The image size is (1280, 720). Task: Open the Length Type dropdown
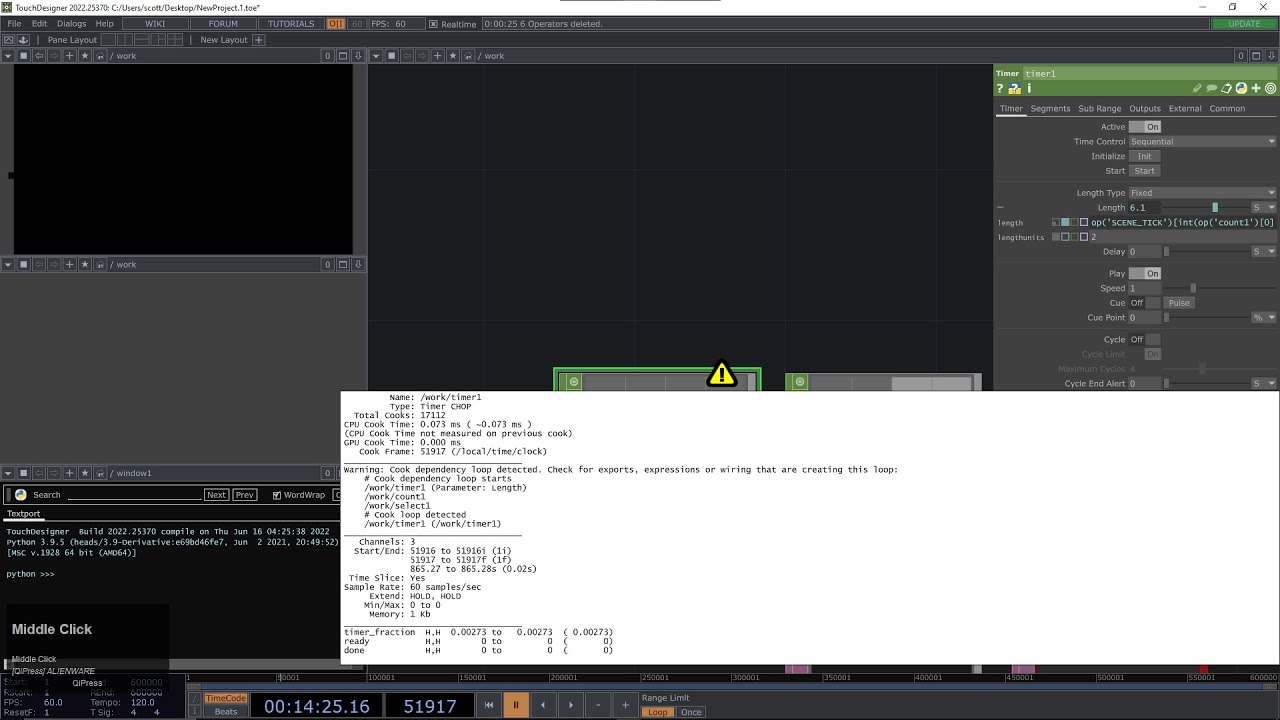pos(1203,193)
